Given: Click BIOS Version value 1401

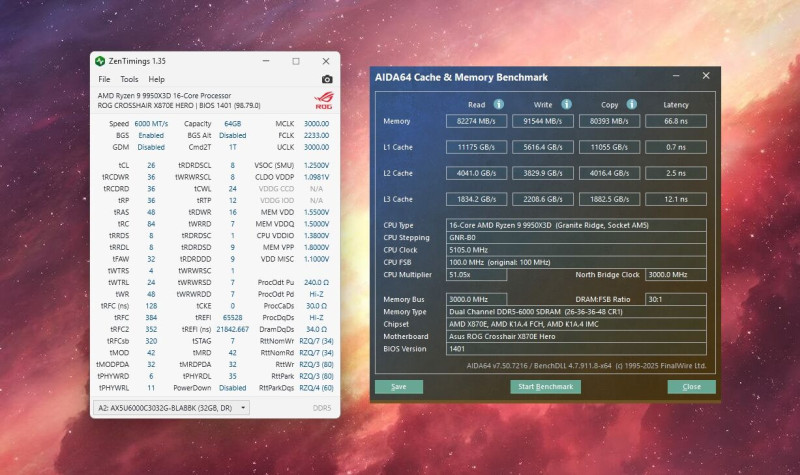Looking at the screenshot, I should [x=576, y=349].
